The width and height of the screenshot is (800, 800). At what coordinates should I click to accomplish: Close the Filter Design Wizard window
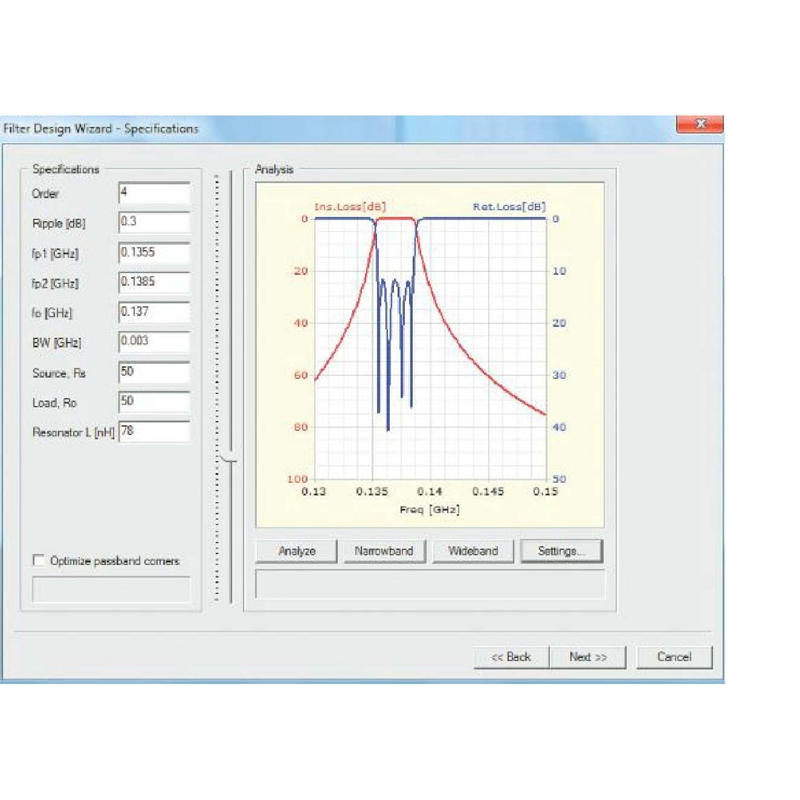coord(699,124)
